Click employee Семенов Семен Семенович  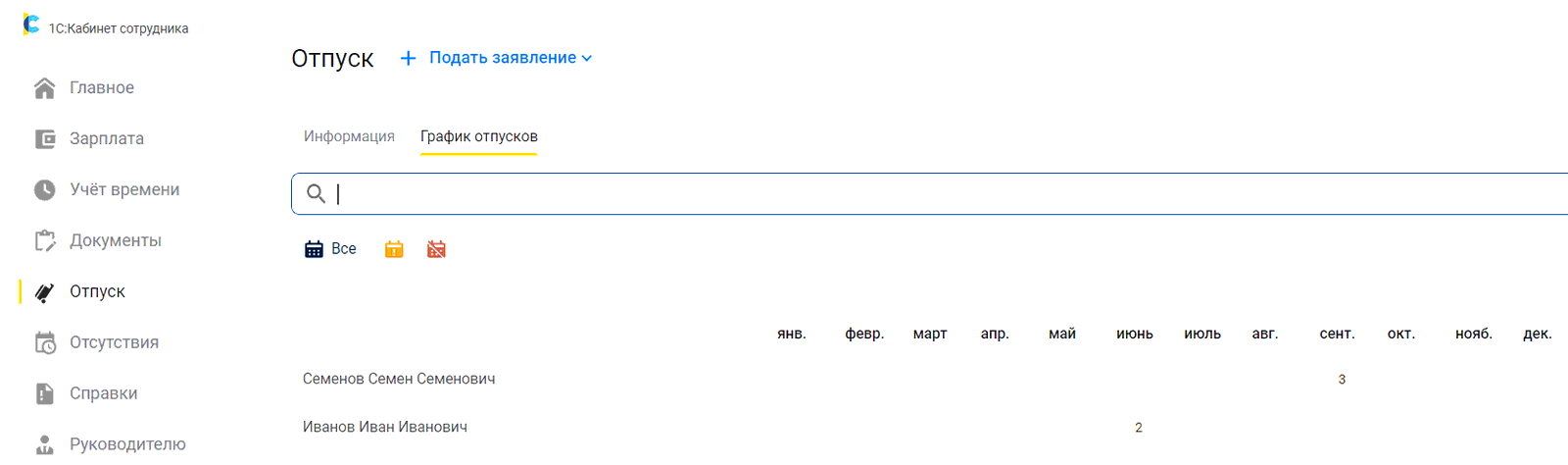pos(399,379)
